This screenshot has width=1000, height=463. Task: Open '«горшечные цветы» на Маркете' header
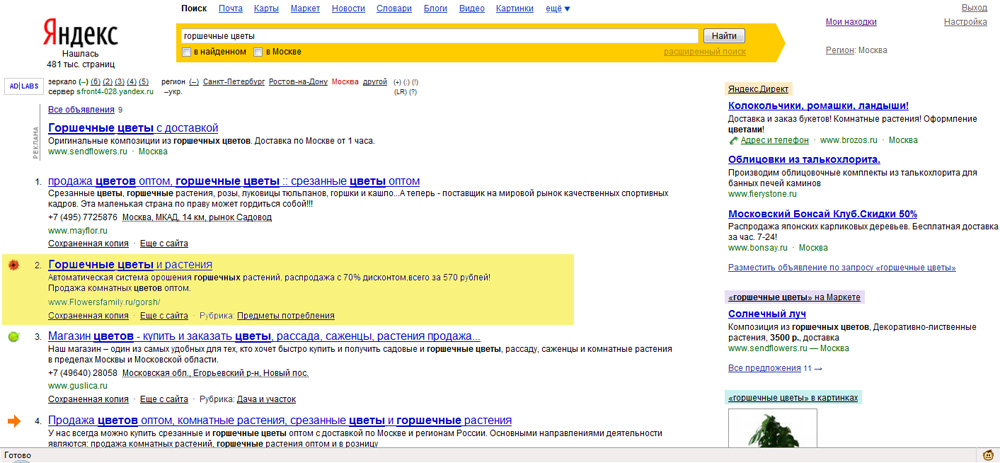[794, 297]
